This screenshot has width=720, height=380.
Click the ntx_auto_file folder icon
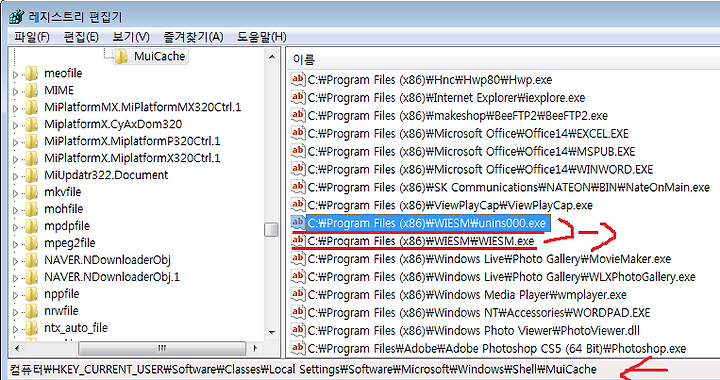click(x=31, y=328)
